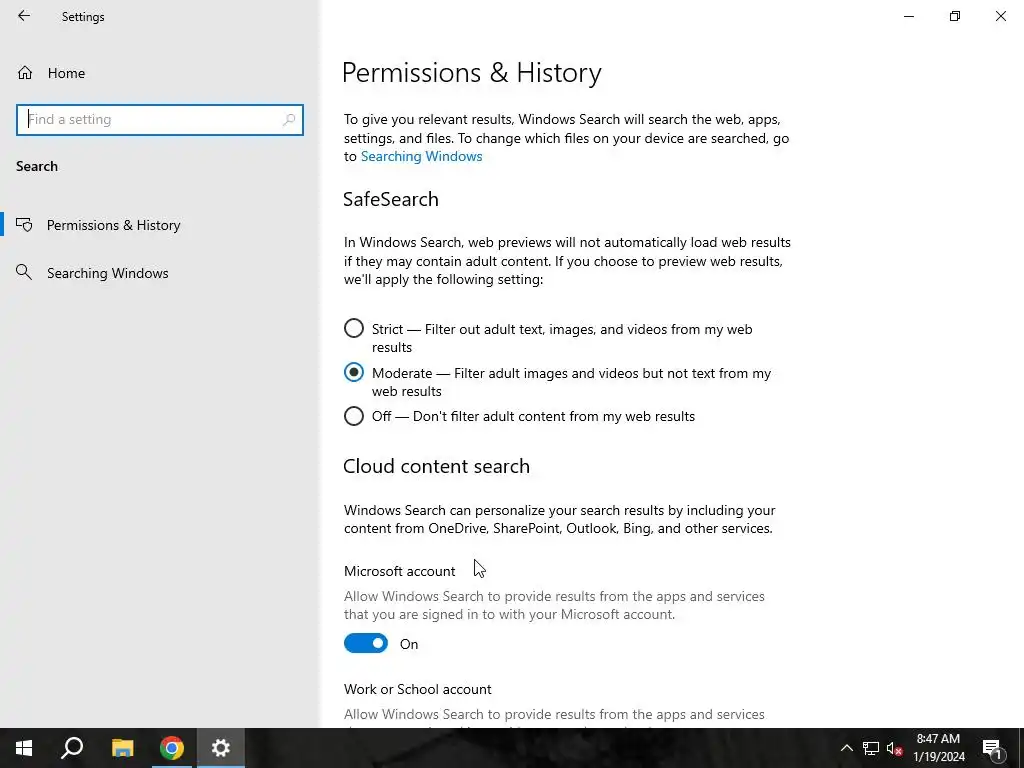The width and height of the screenshot is (1024, 768).
Task: Click the muted volume tray icon
Action: click(x=894, y=748)
